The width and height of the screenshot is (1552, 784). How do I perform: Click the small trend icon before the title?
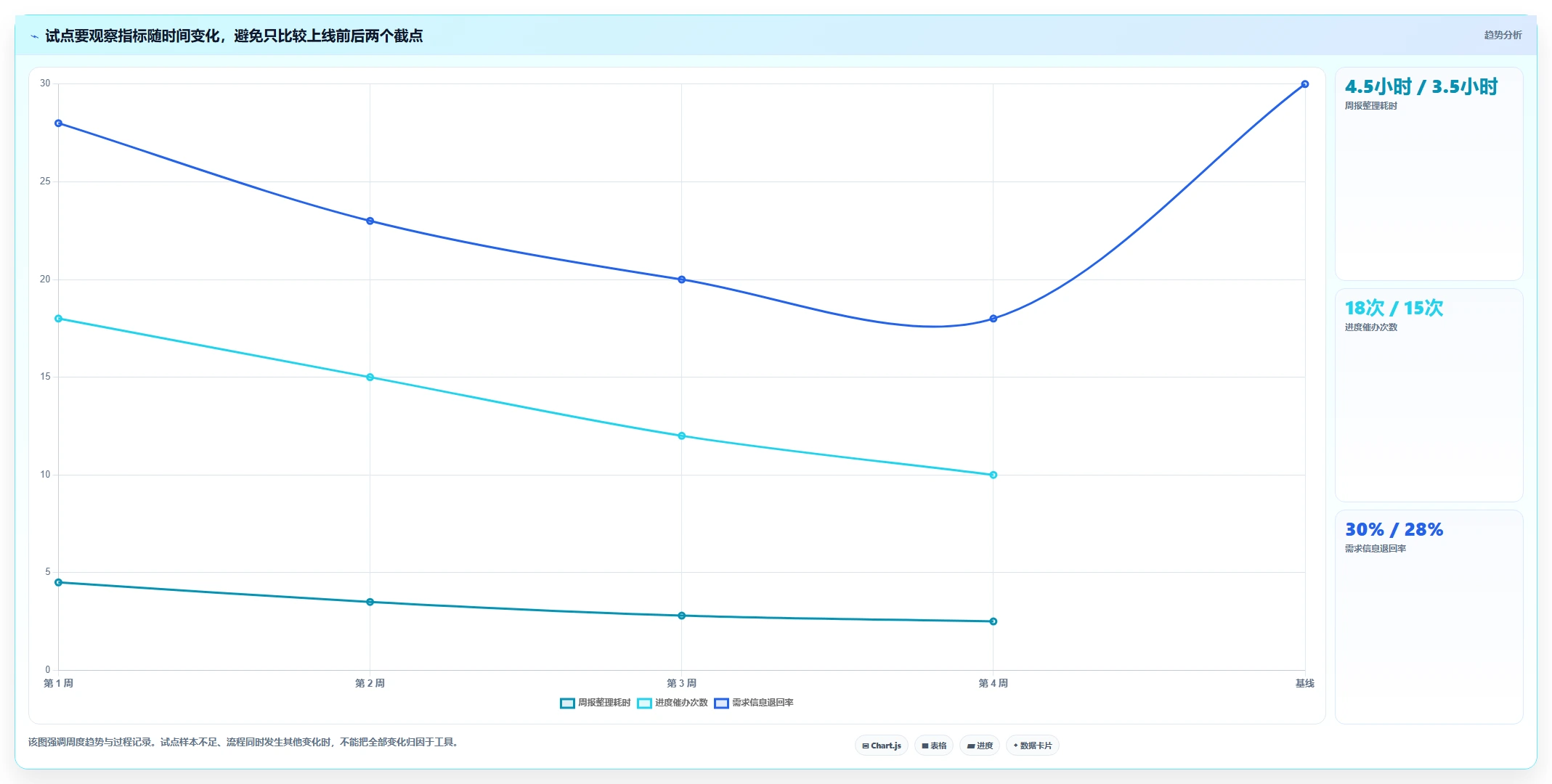coord(34,36)
